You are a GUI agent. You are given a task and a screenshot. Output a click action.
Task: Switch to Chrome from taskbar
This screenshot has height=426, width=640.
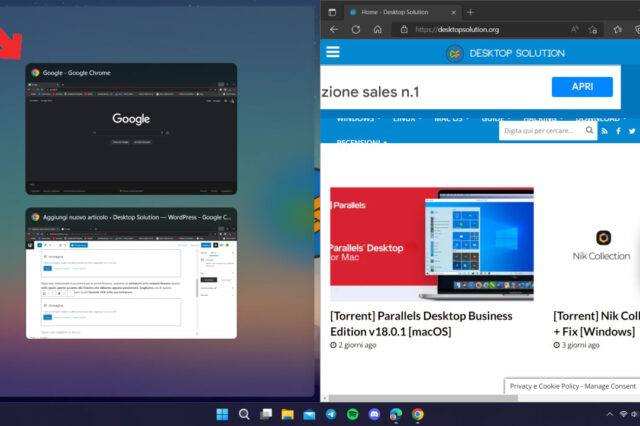[418, 415]
